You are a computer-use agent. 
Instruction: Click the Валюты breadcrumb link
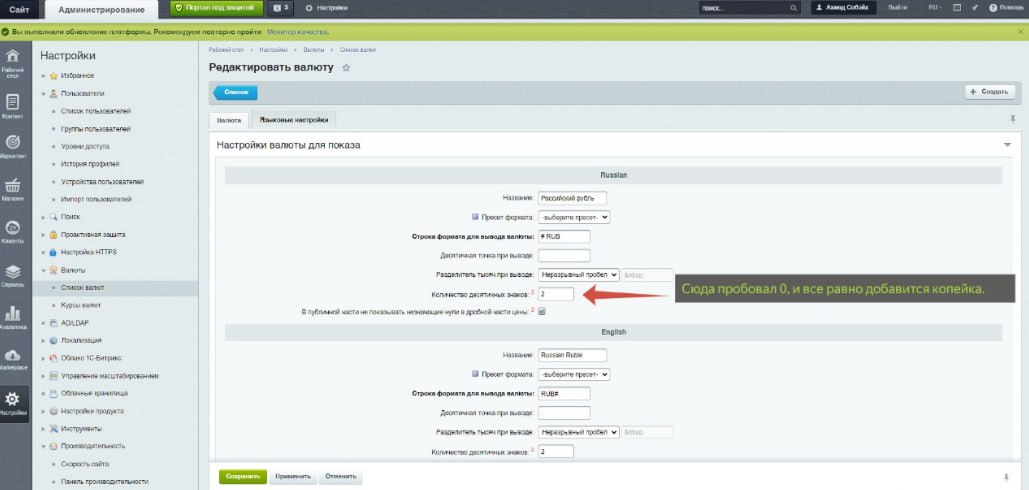coord(314,51)
